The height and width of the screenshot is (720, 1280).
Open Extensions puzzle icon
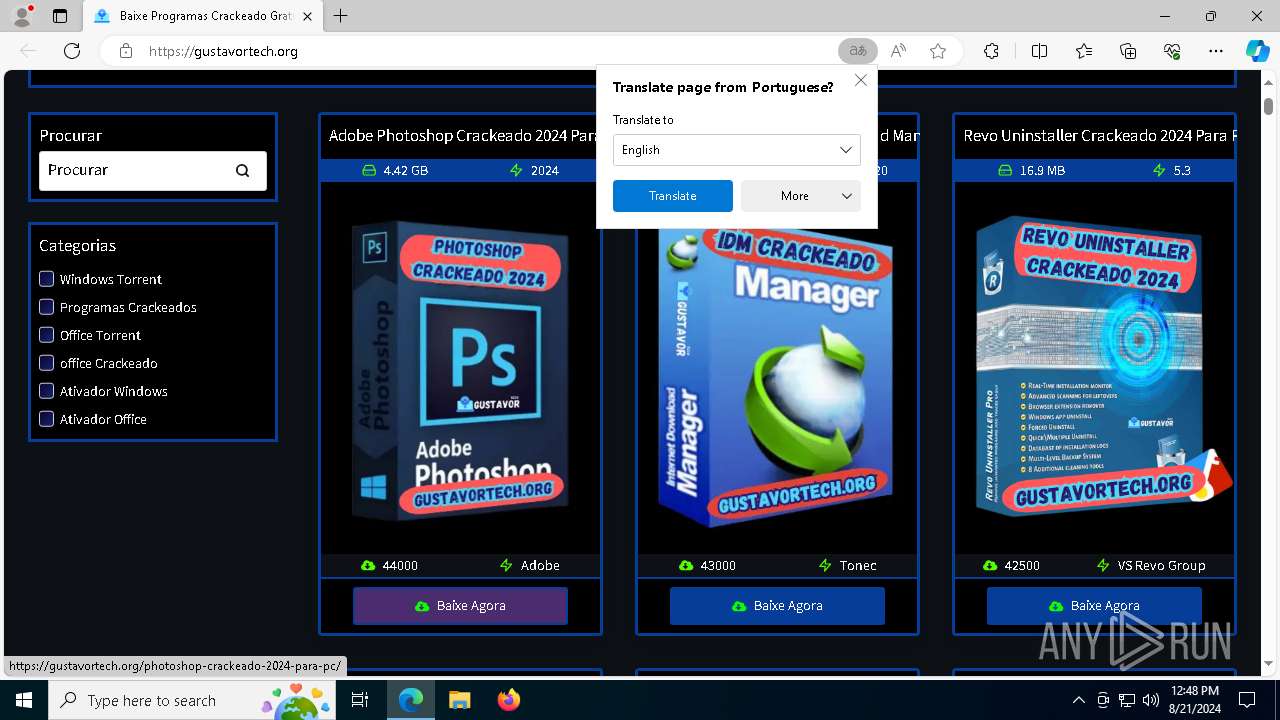click(991, 51)
